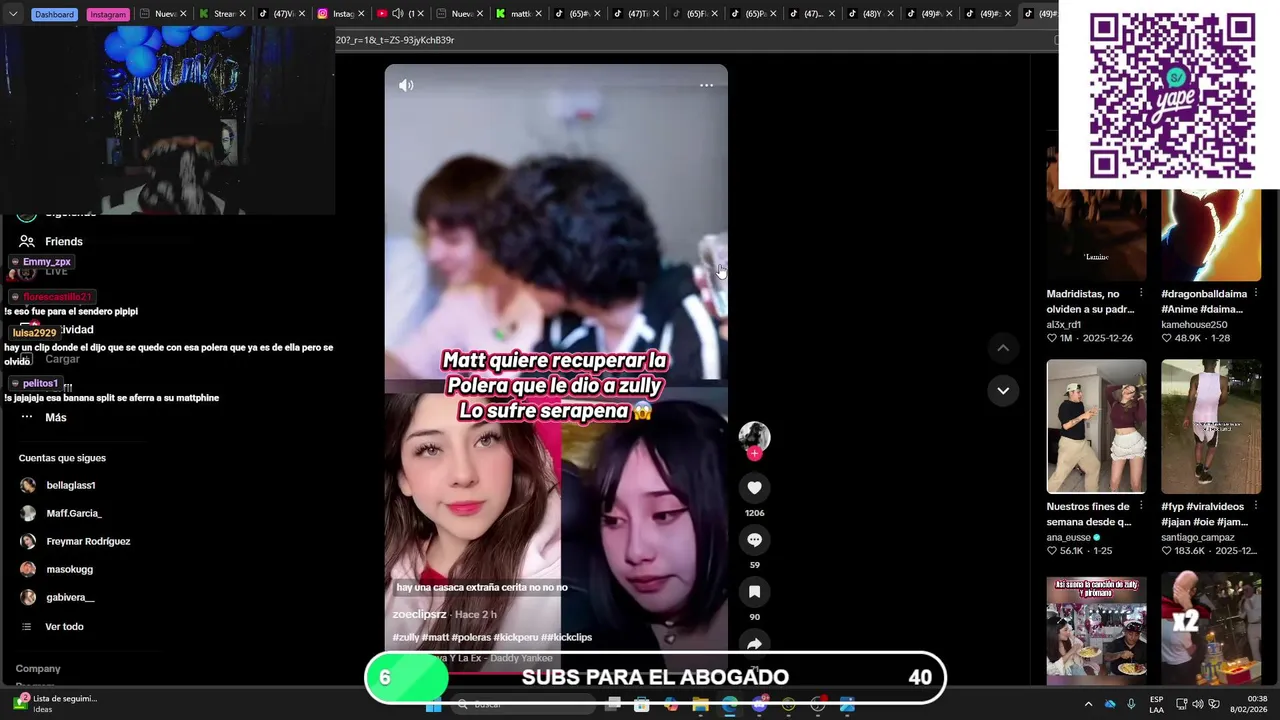1280x720 pixels.
Task: Open the #poleras hashtag
Action: coord(470,637)
